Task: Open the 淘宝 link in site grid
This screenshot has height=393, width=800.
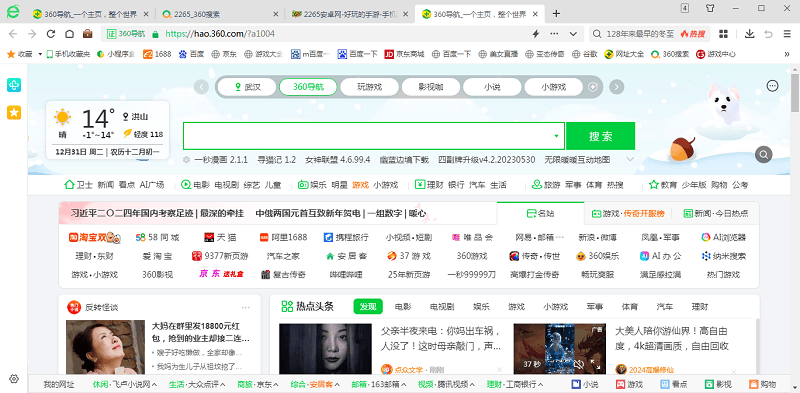Action: [94, 237]
